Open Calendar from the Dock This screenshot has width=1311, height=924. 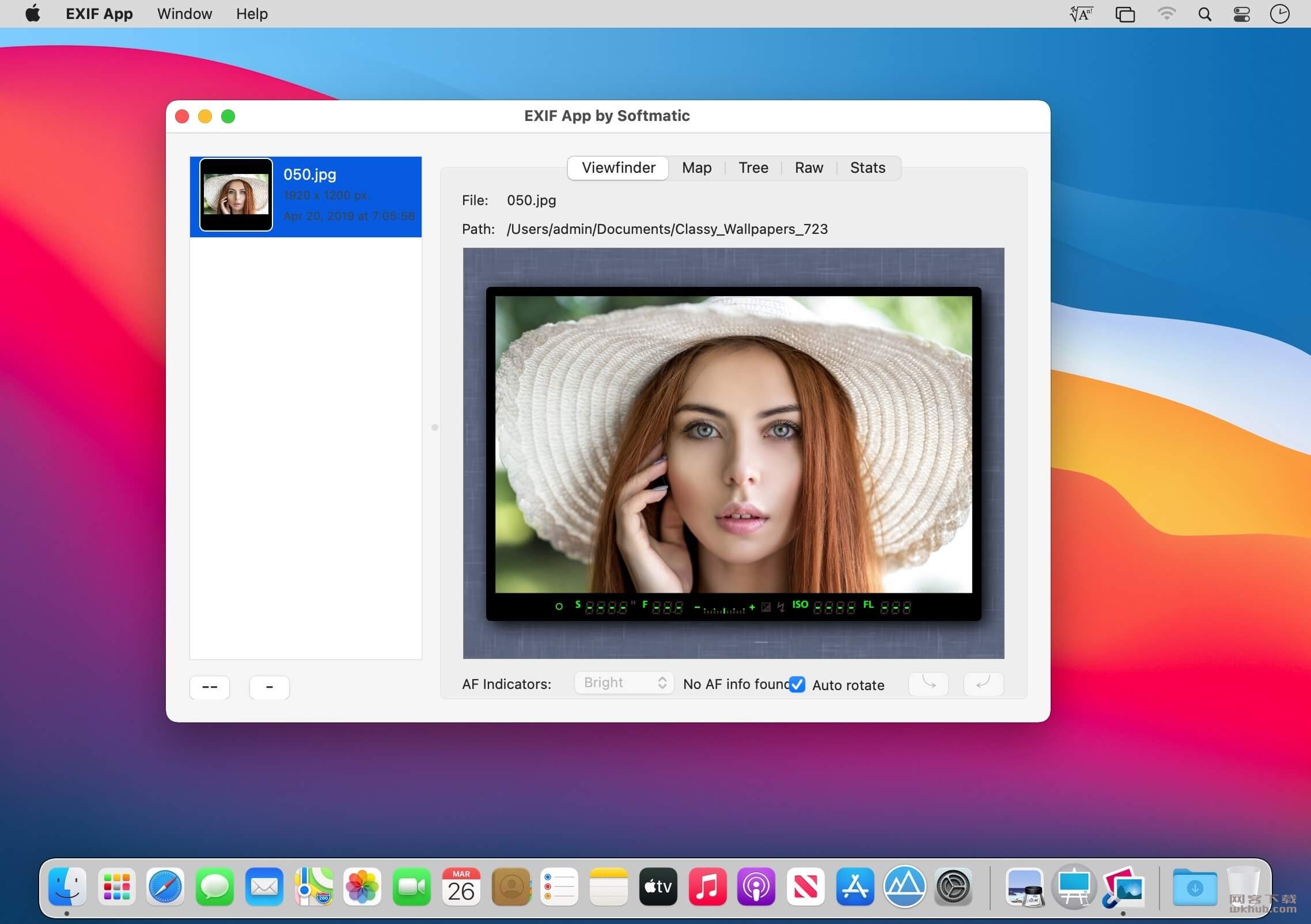point(461,887)
